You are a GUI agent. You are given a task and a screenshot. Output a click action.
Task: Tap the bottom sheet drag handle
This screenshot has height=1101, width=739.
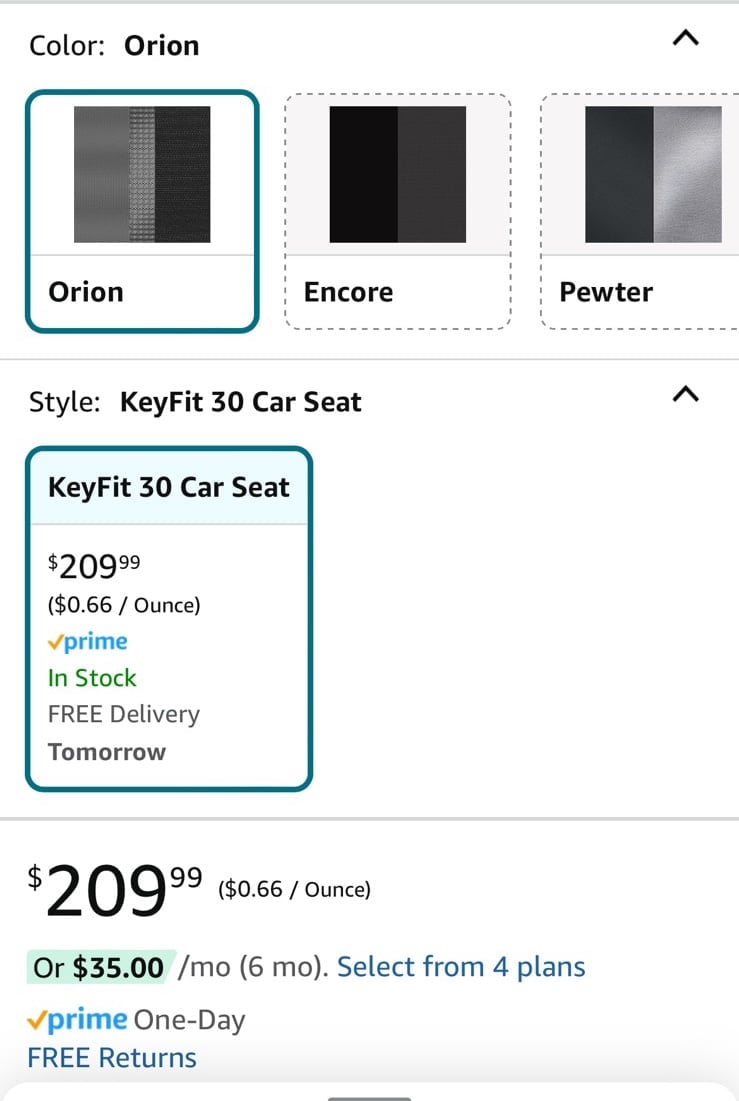tap(370, 1098)
